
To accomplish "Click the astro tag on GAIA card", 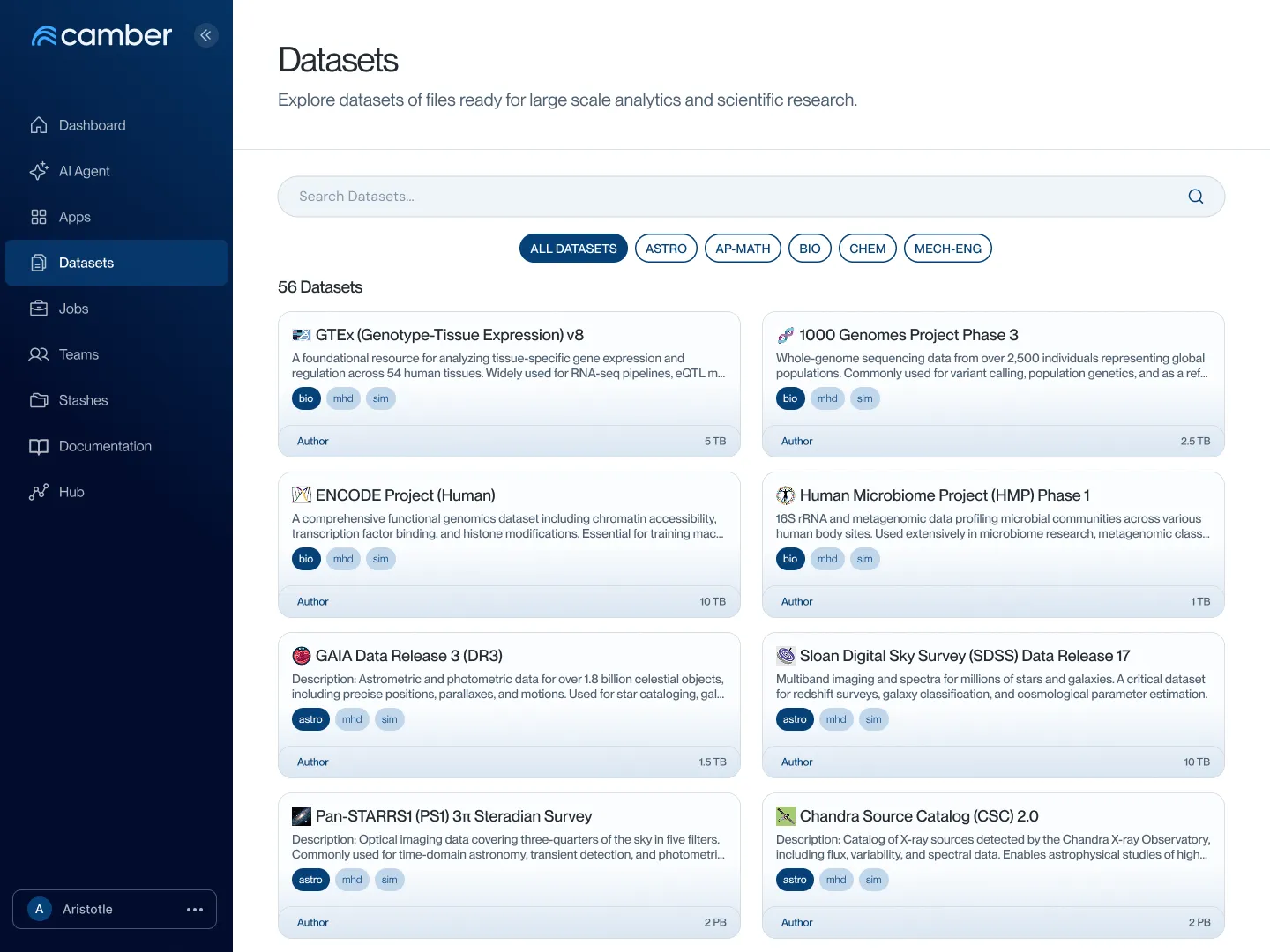I will (x=310, y=719).
